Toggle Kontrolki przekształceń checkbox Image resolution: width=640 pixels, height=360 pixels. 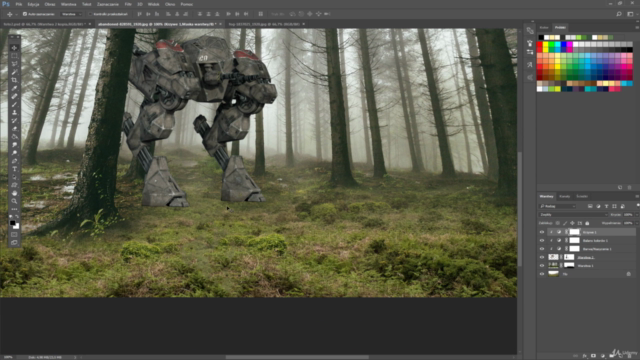click(x=90, y=14)
